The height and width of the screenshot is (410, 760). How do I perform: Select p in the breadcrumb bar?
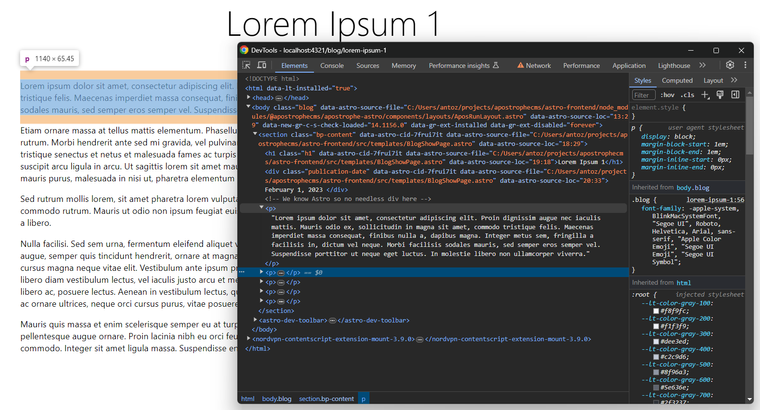(x=364, y=399)
